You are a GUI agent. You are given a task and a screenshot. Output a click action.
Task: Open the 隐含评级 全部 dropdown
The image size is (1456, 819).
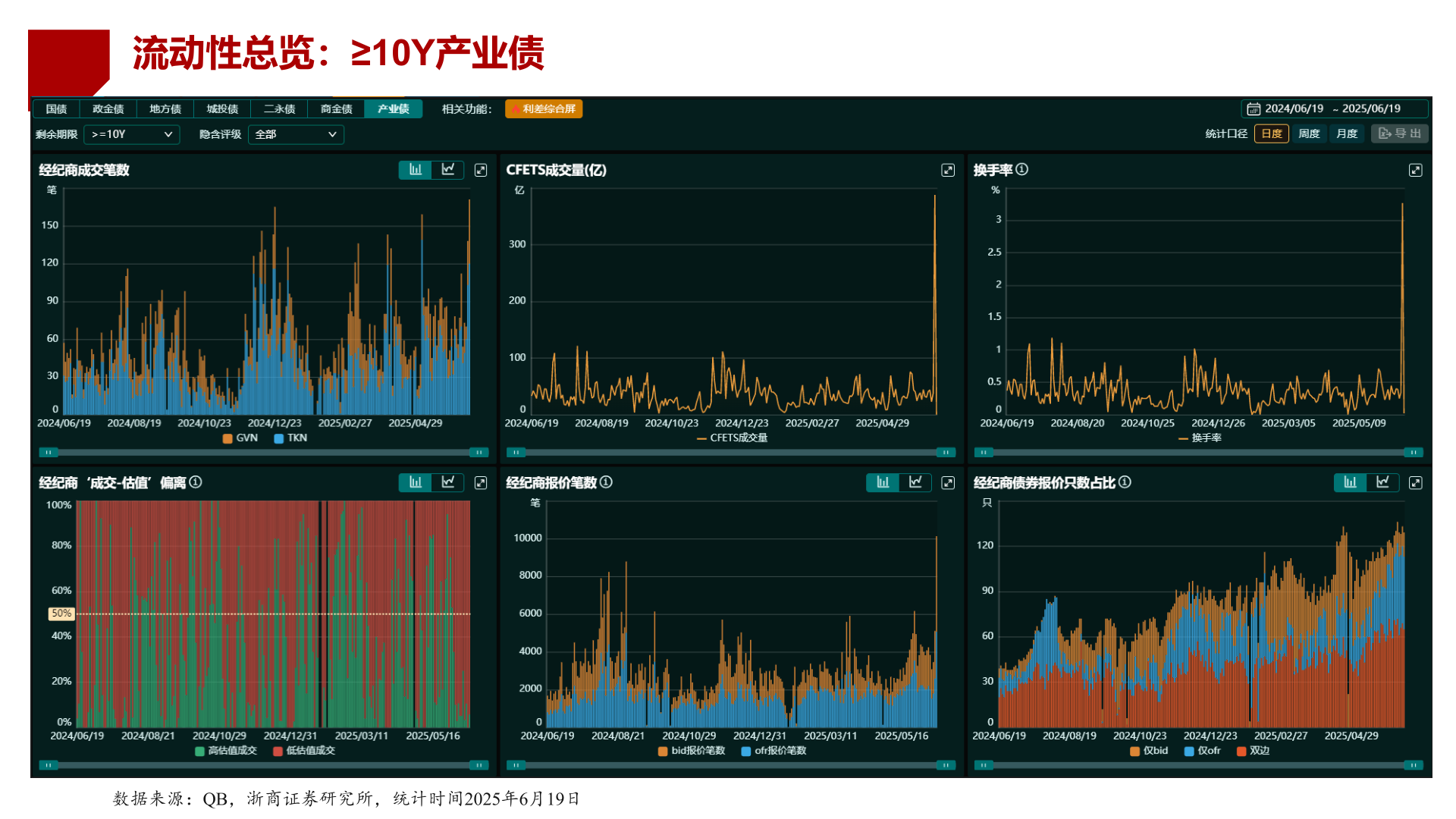point(296,135)
